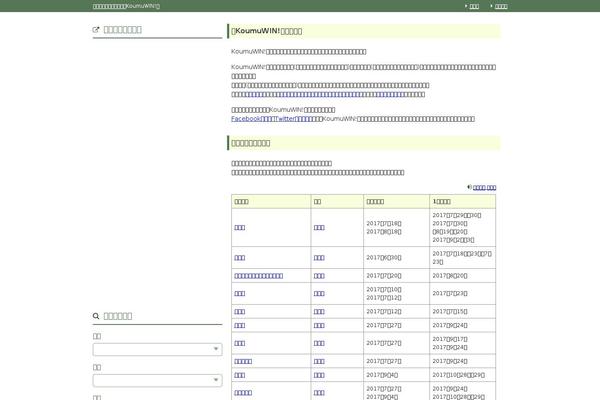Click the table's last column header, which starts with 1
This screenshot has height=400, width=600.
click(x=463, y=201)
